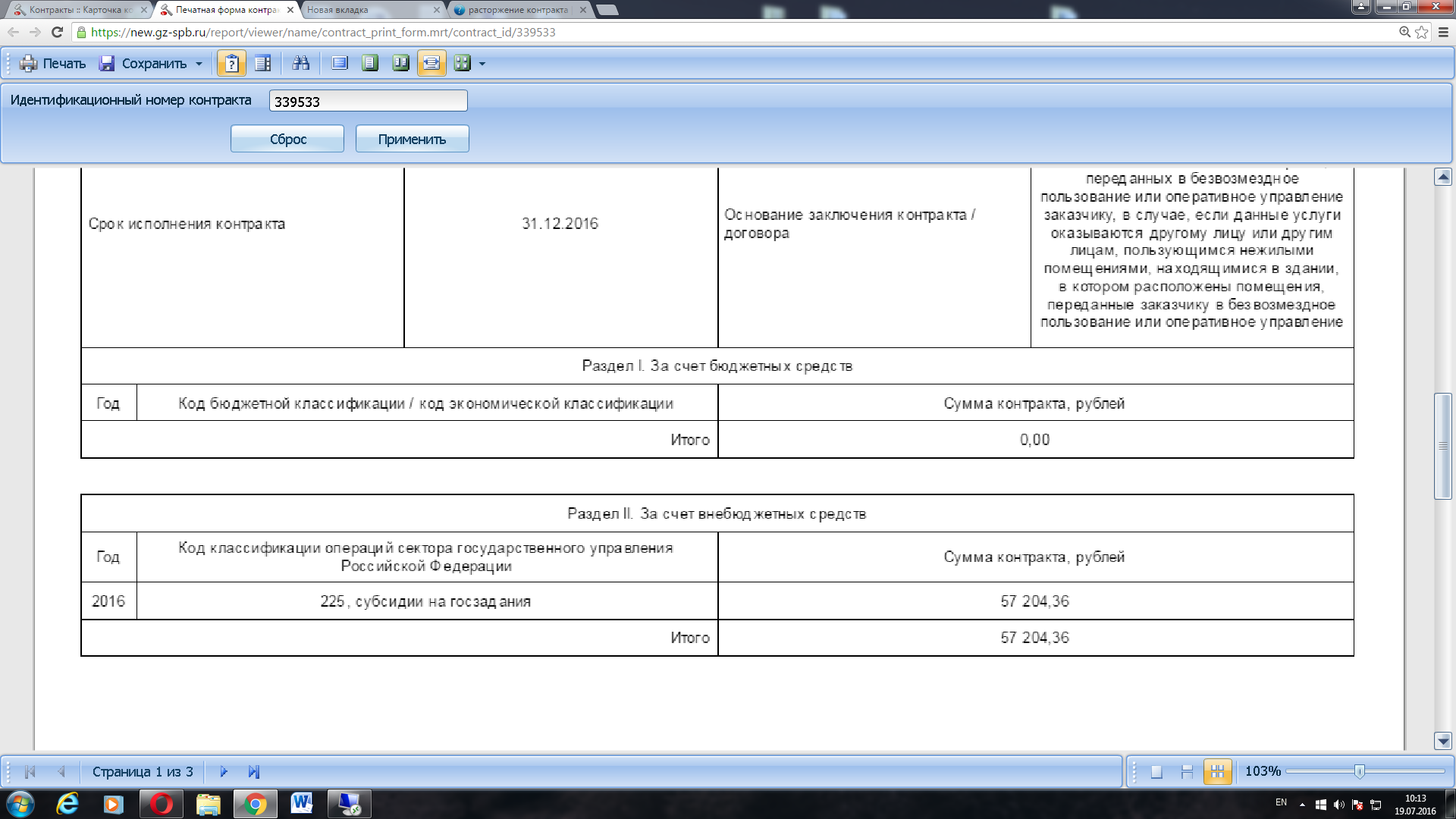Go to next page arrow
1456x819 pixels.
tap(224, 772)
